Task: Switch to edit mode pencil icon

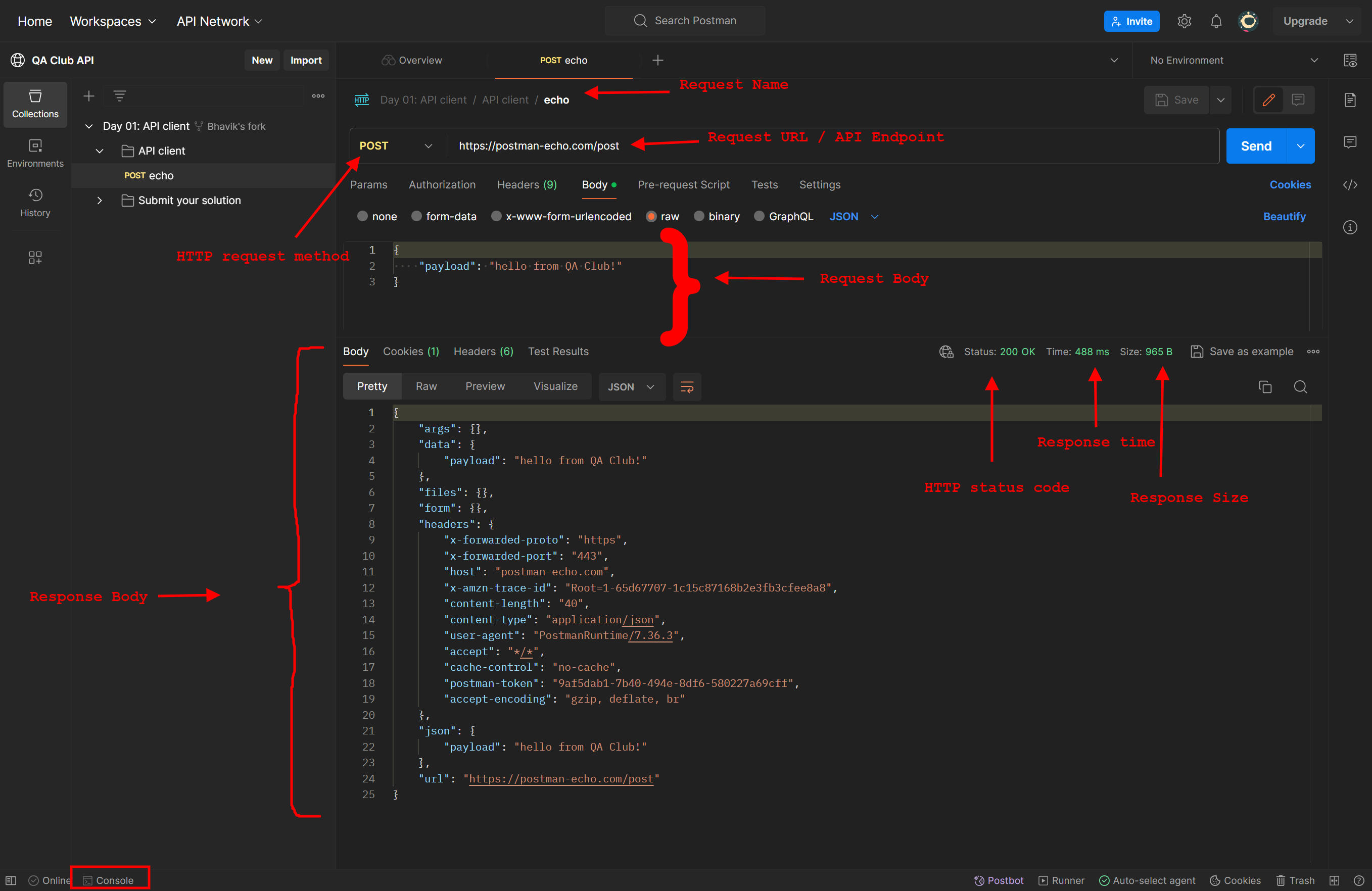Action: [1269, 100]
